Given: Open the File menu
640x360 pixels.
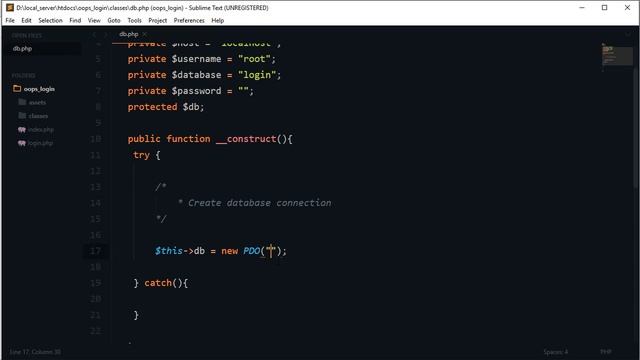Looking at the screenshot, I should [10, 20].
